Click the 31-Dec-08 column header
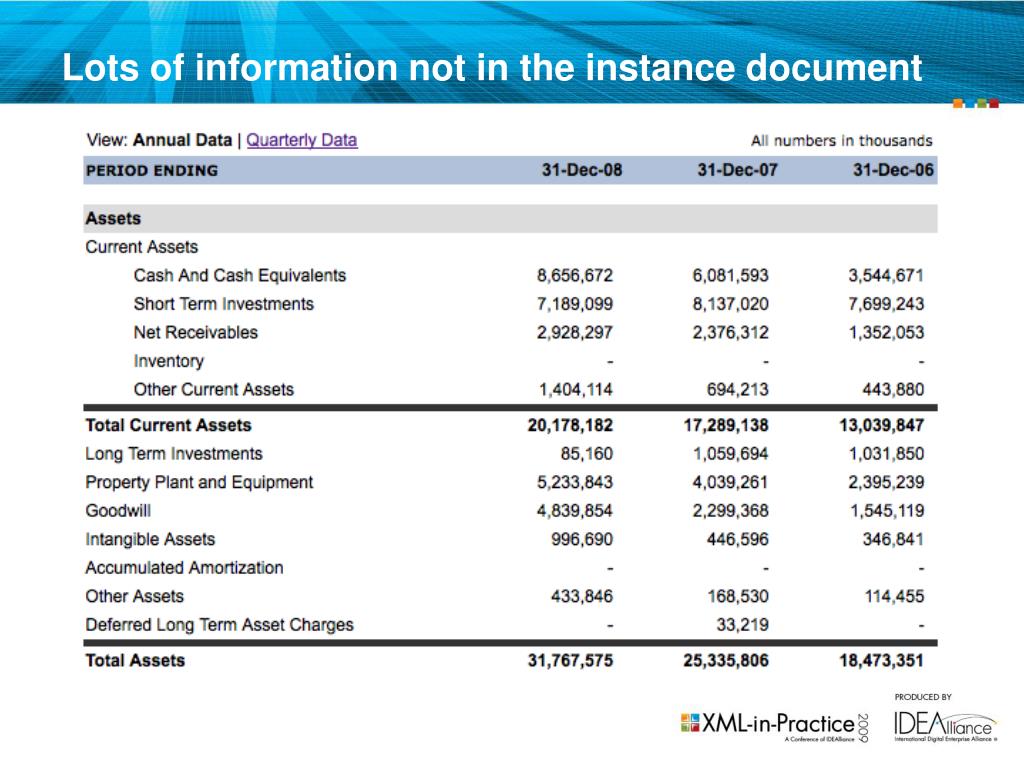The width and height of the screenshot is (1024, 768). pyautogui.click(x=581, y=170)
